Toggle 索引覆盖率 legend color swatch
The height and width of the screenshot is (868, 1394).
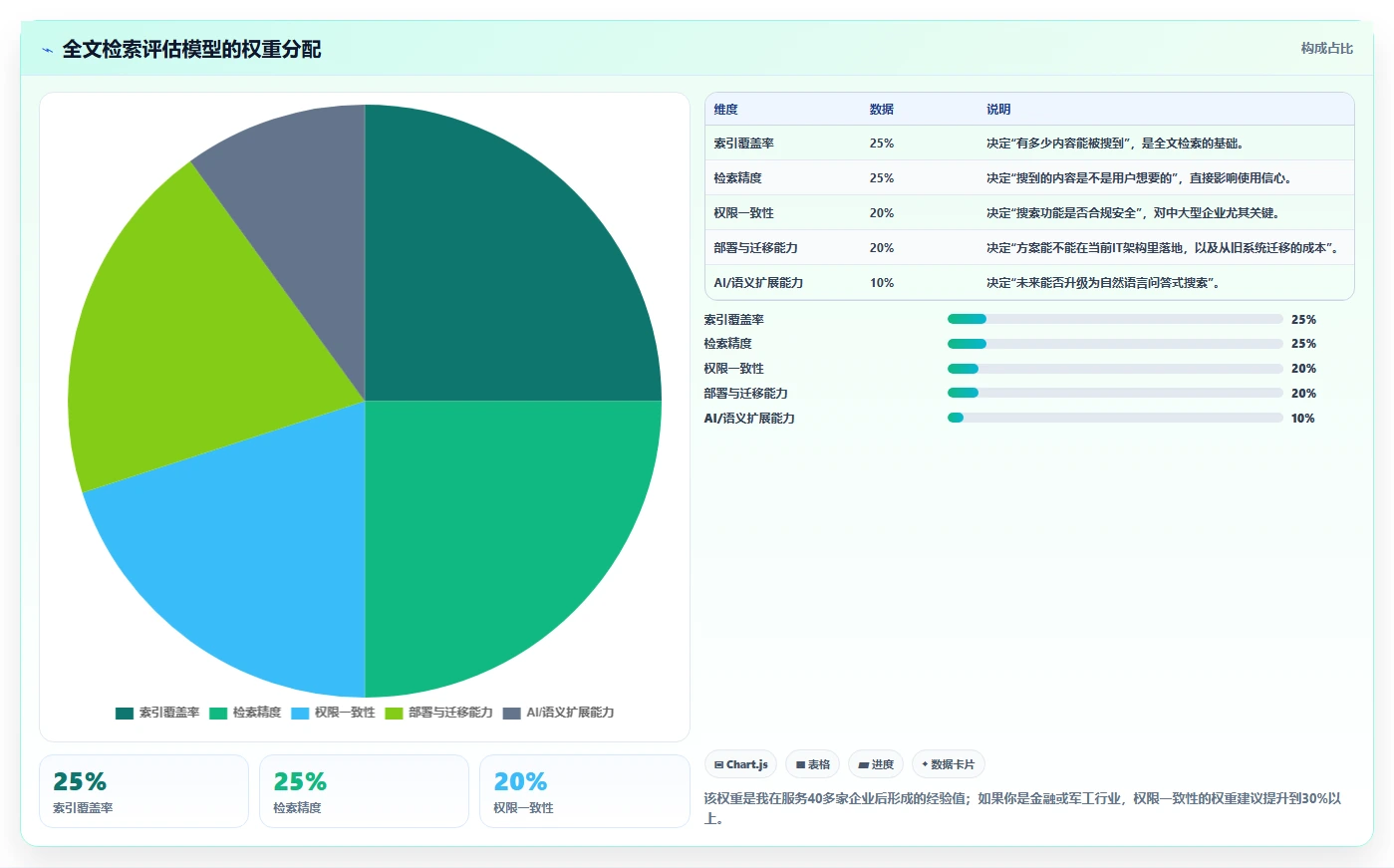[125, 713]
